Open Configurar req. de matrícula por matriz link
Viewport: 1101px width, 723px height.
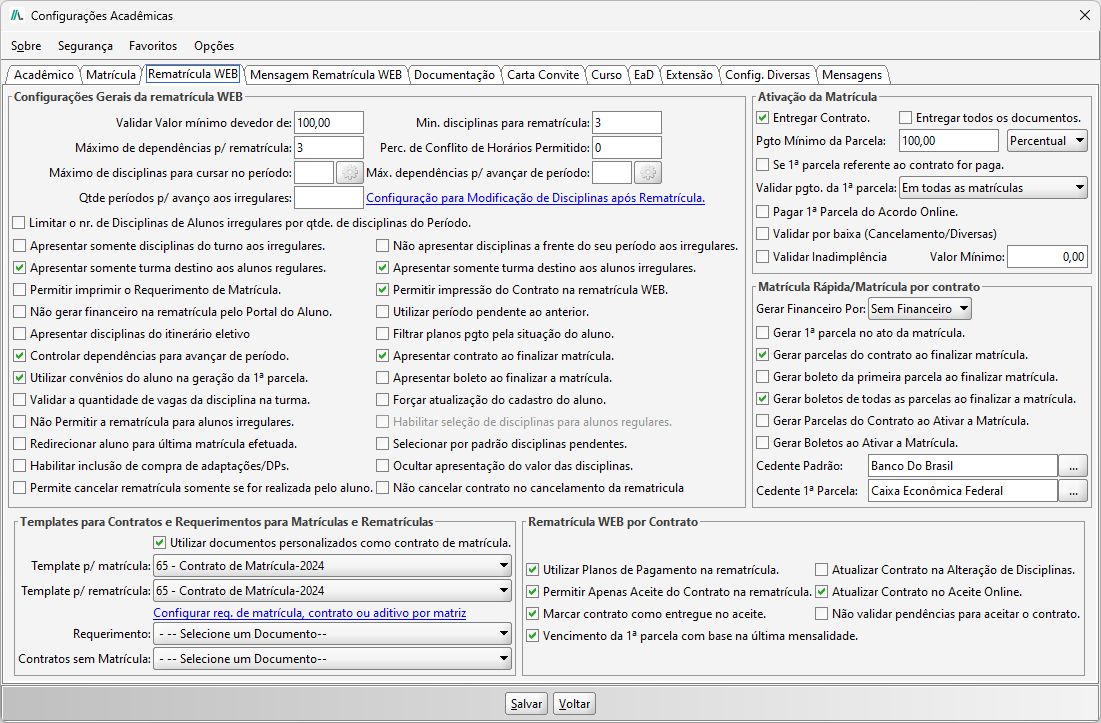tap(310, 613)
